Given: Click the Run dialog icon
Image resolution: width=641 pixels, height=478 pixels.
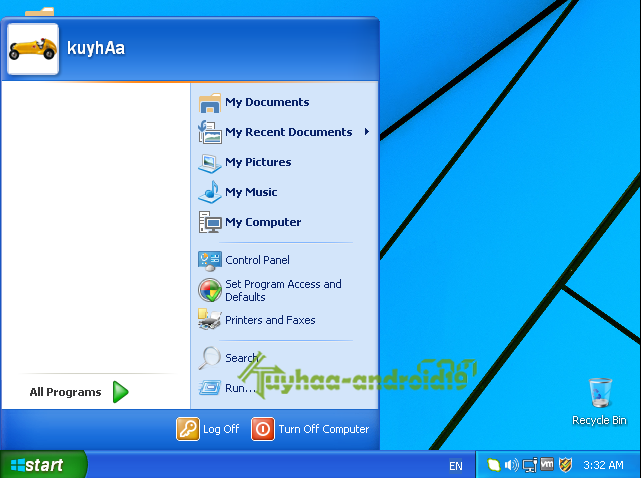Looking at the screenshot, I should point(210,387).
